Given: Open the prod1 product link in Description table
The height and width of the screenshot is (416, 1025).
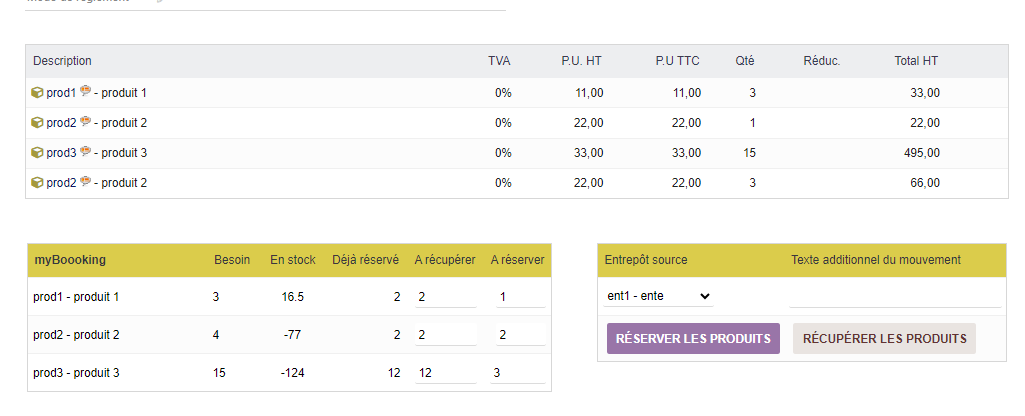Looking at the screenshot, I should [x=60, y=93].
